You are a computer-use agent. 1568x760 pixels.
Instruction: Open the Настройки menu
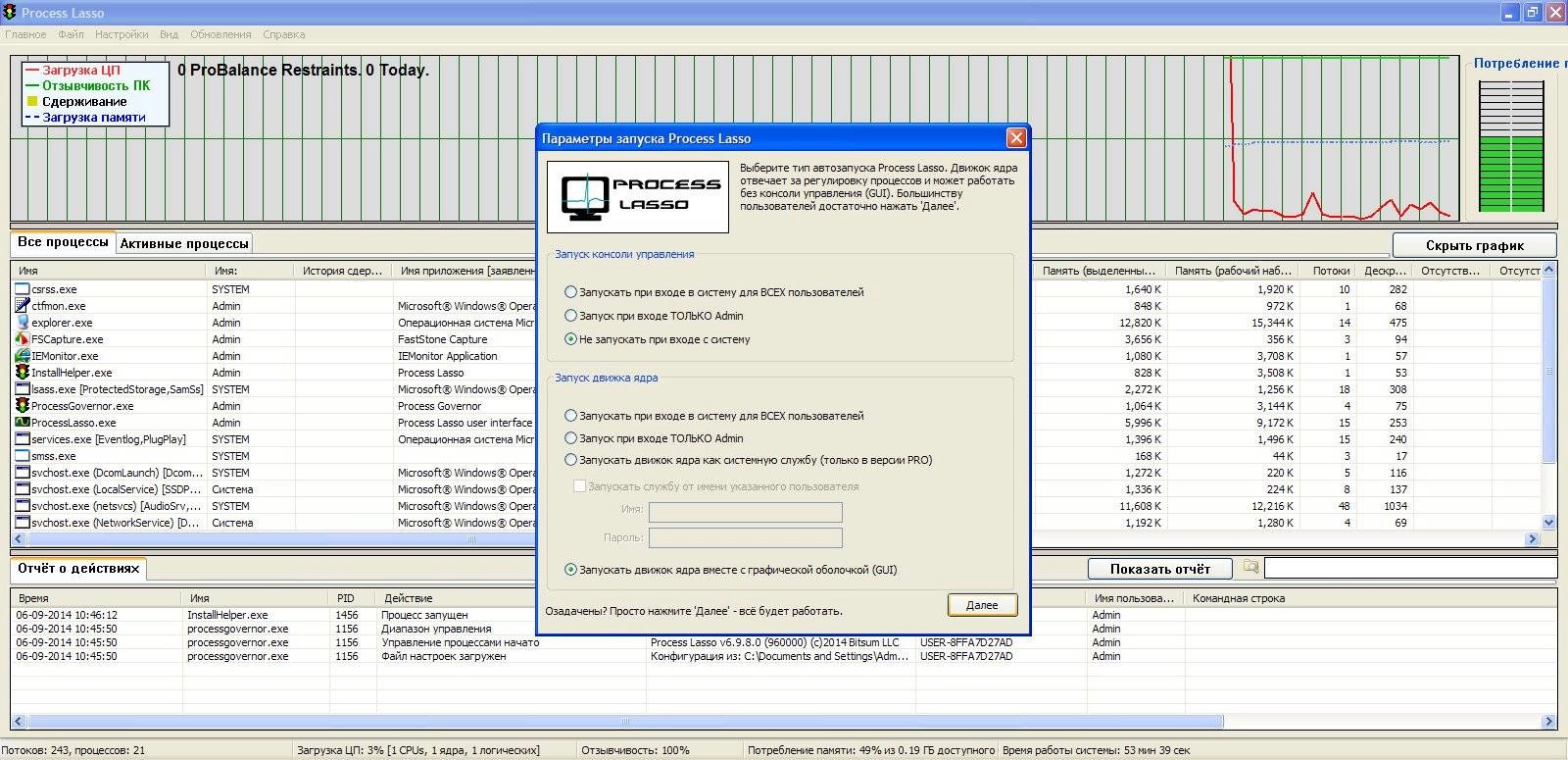pos(122,34)
